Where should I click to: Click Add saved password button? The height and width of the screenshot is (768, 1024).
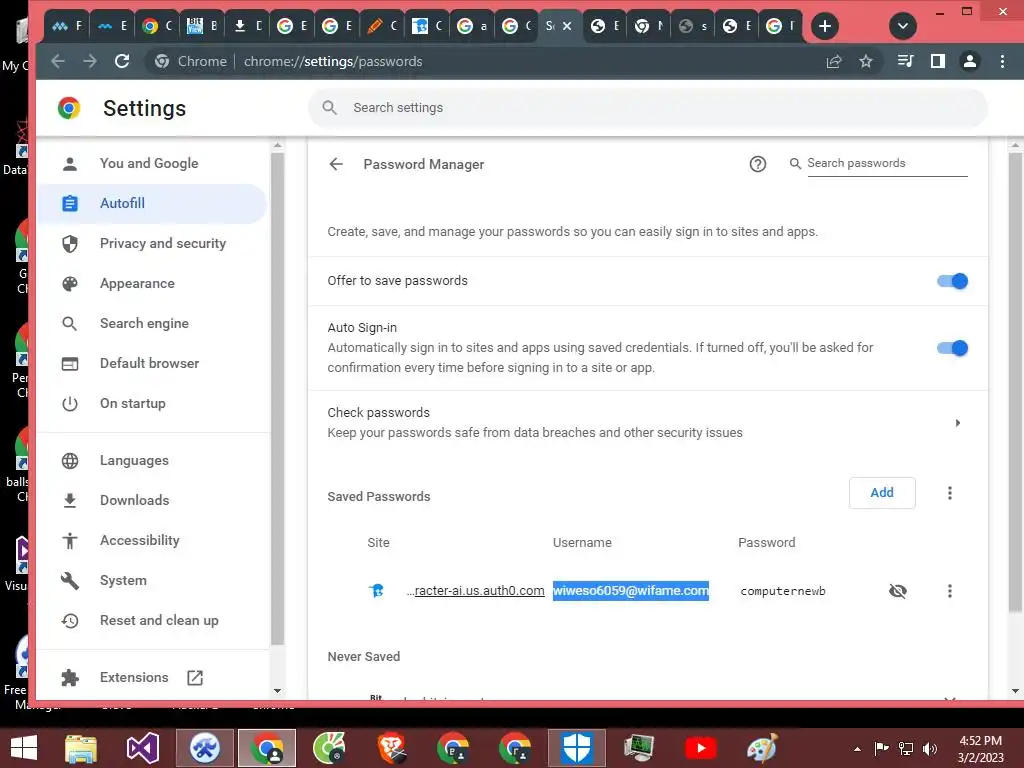(x=882, y=493)
